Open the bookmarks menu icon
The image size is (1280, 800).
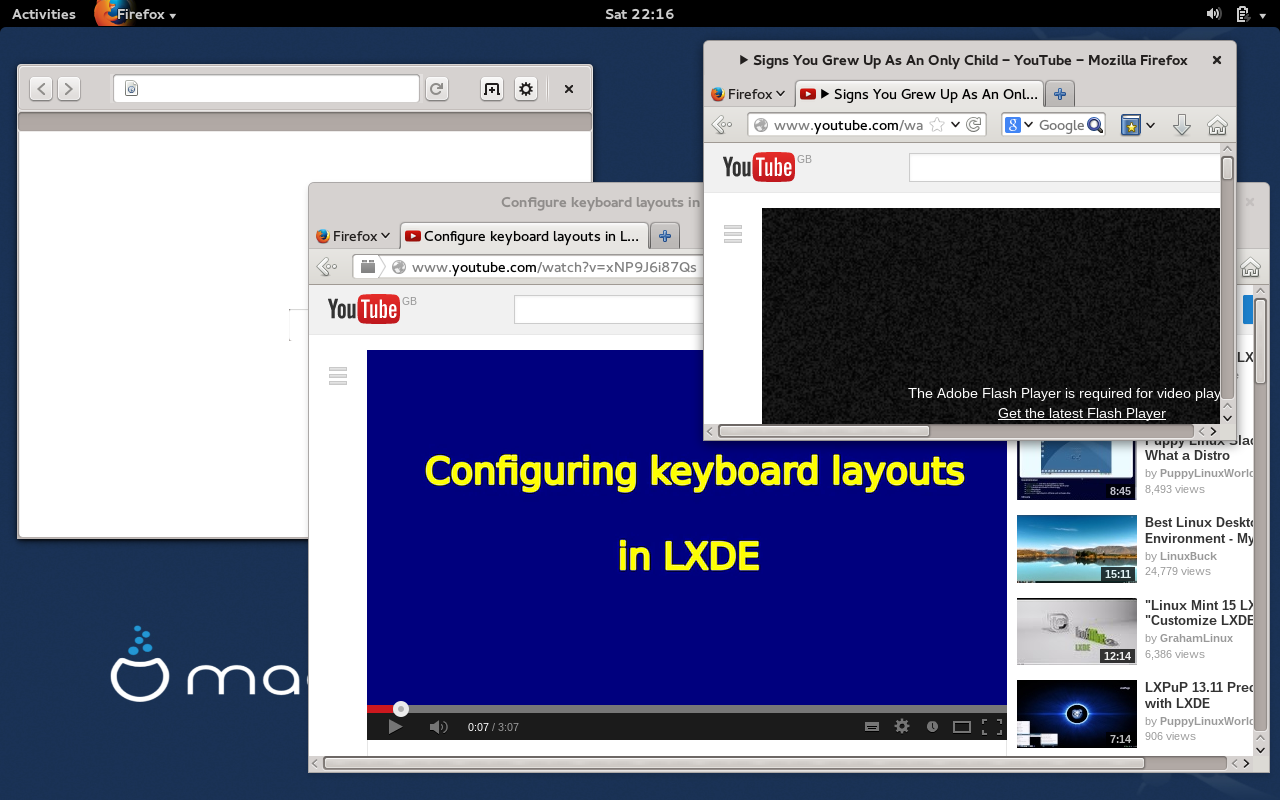1130,125
